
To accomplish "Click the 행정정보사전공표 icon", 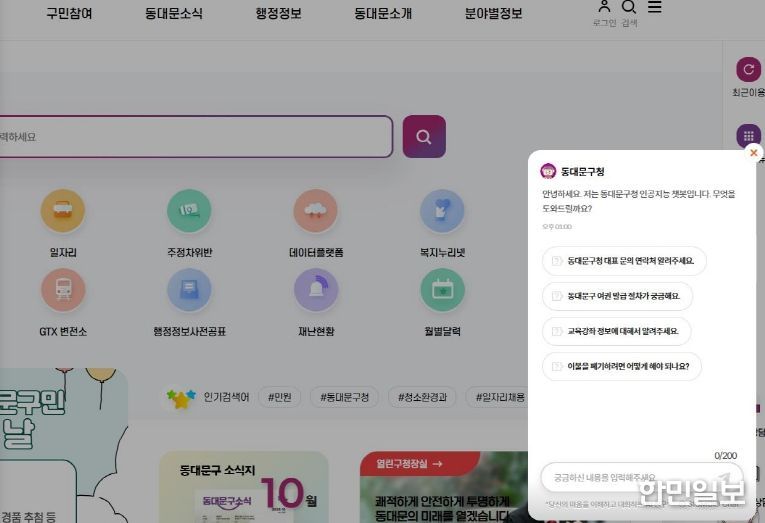I will [189, 290].
